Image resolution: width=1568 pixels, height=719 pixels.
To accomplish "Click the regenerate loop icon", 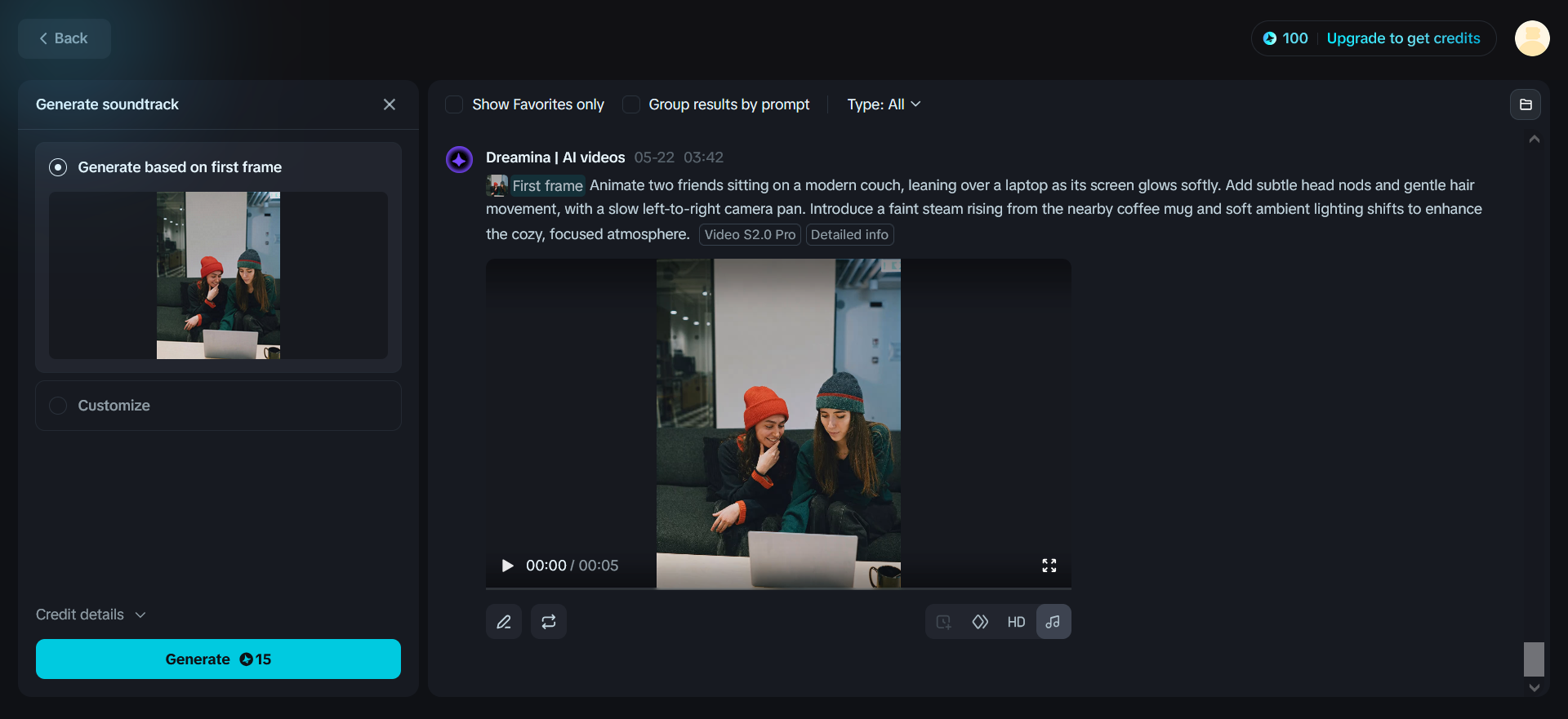I will pos(549,622).
